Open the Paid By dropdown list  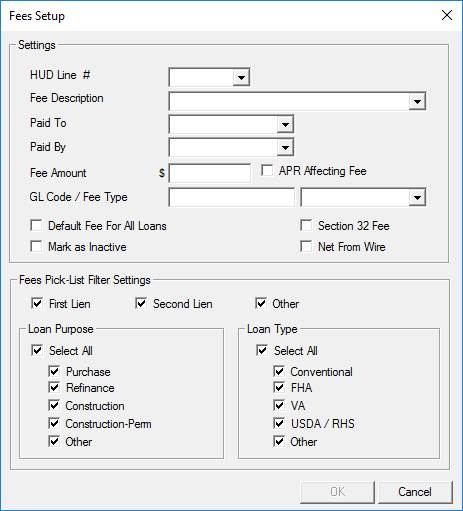(x=285, y=147)
